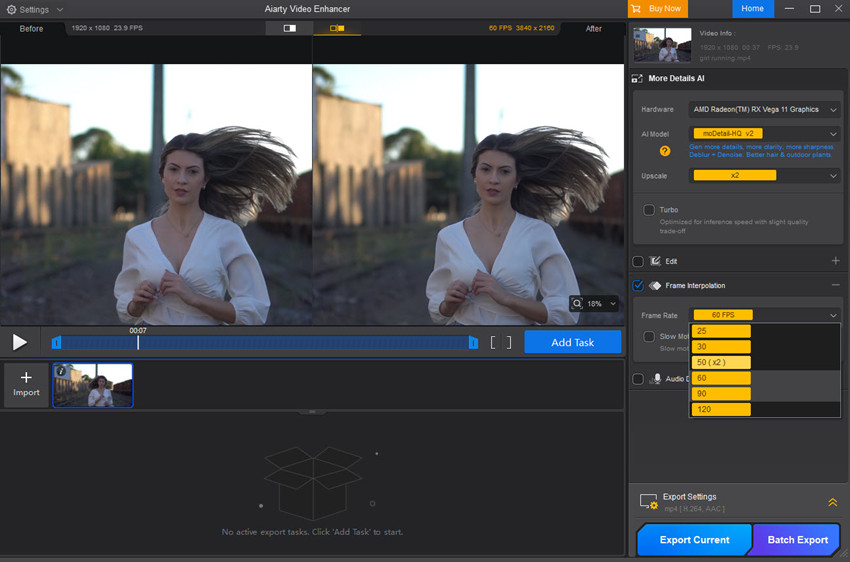This screenshot has height=562, width=850.
Task: Click the Frame Interpolation diamond icon
Action: point(655,286)
